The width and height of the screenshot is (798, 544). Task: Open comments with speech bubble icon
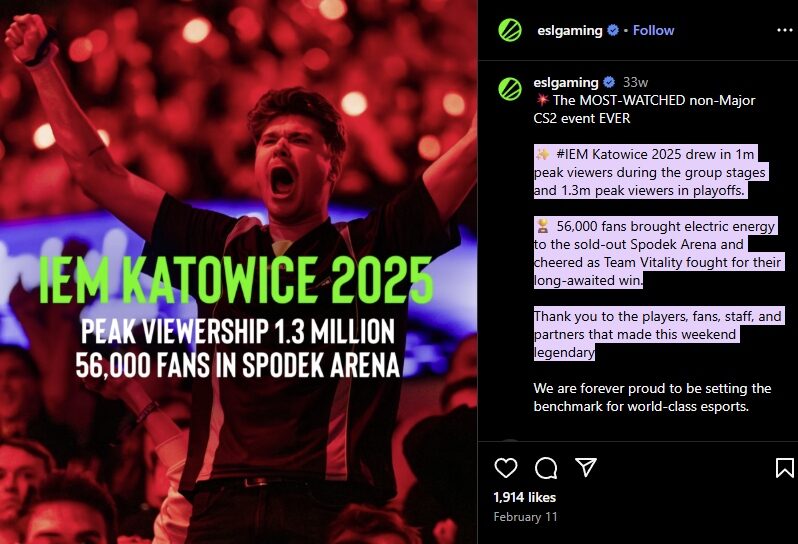tap(546, 468)
